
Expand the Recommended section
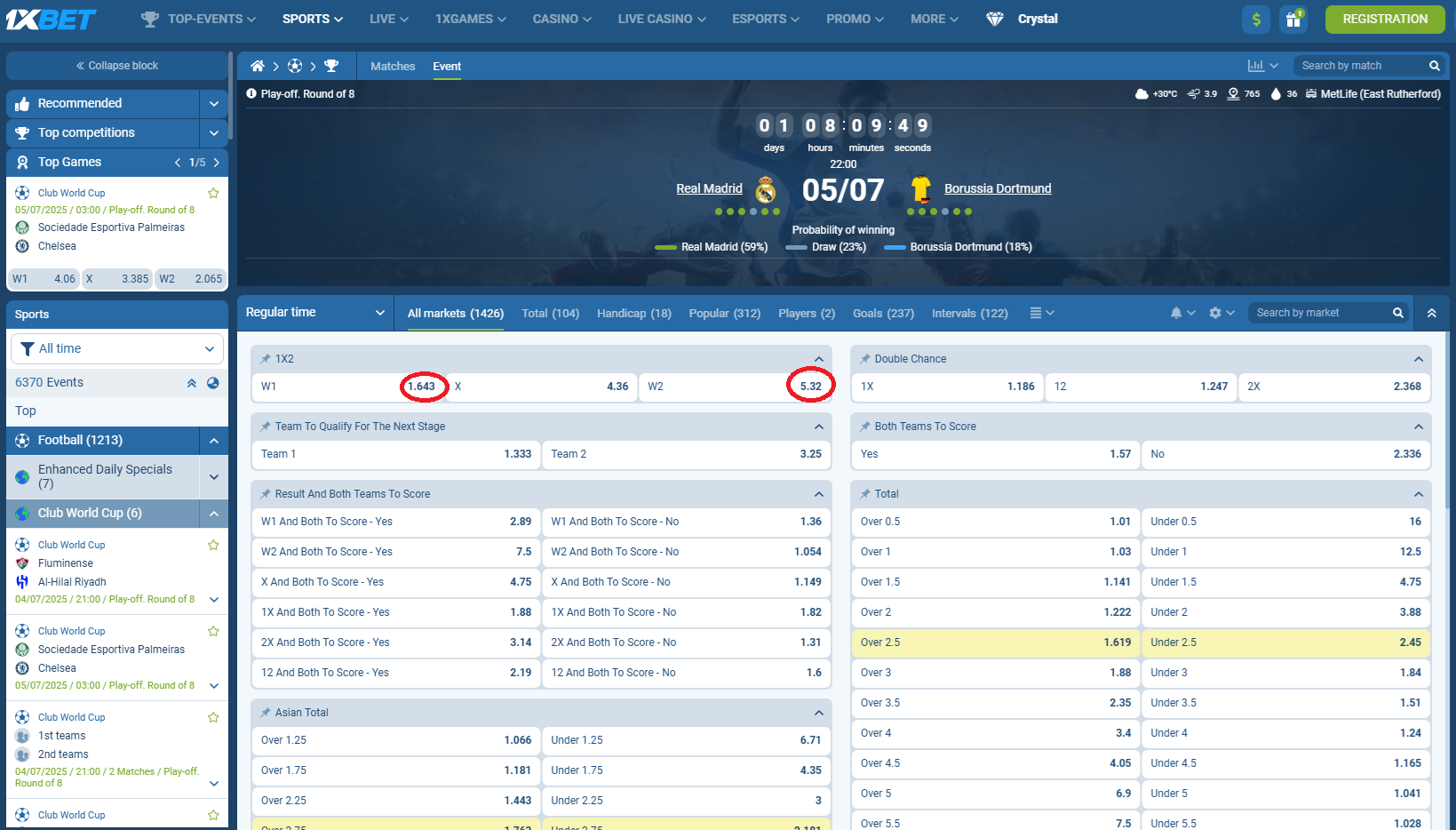(x=214, y=104)
